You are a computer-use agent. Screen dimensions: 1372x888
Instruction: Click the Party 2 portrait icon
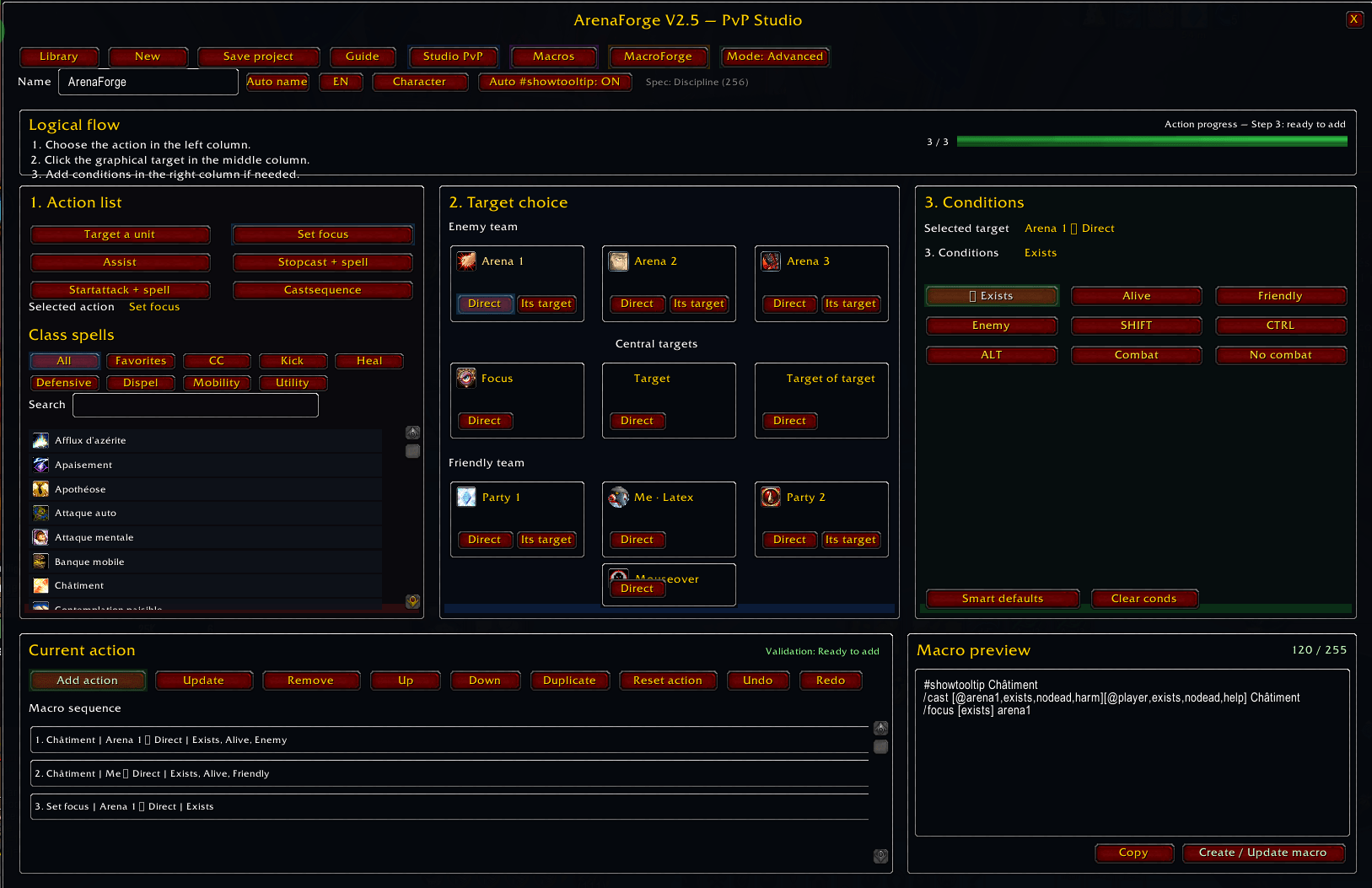tap(771, 497)
